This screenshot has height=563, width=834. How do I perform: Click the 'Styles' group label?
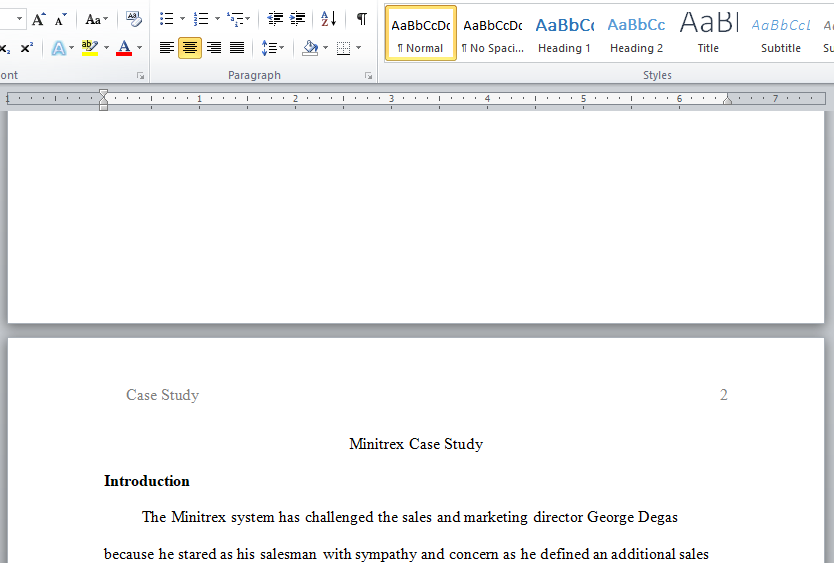pyautogui.click(x=657, y=76)
